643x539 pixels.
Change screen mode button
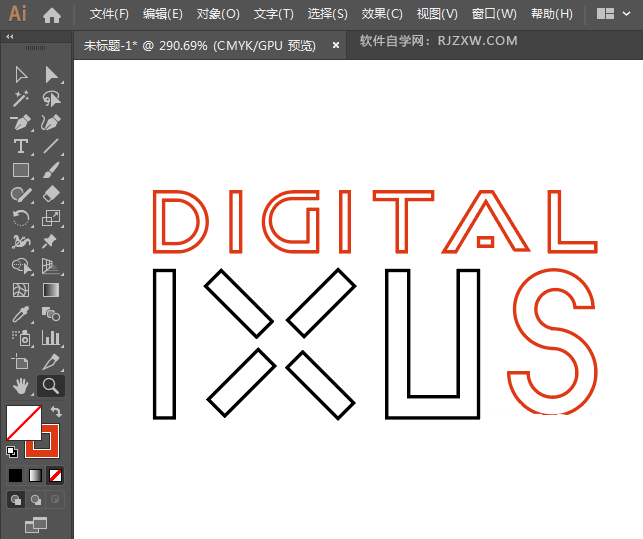36,525
